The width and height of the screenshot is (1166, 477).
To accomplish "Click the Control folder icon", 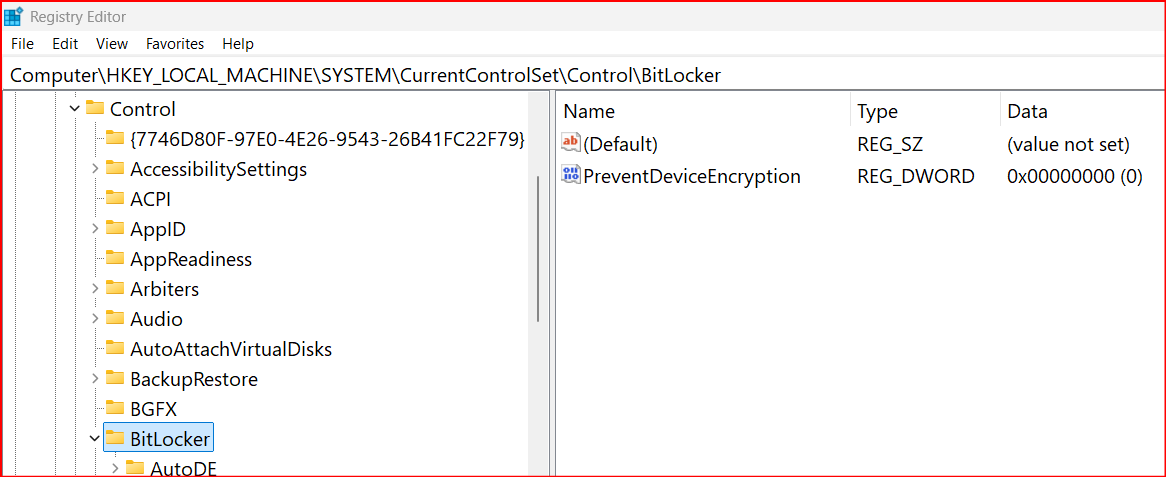I will (x=95, y=109).
